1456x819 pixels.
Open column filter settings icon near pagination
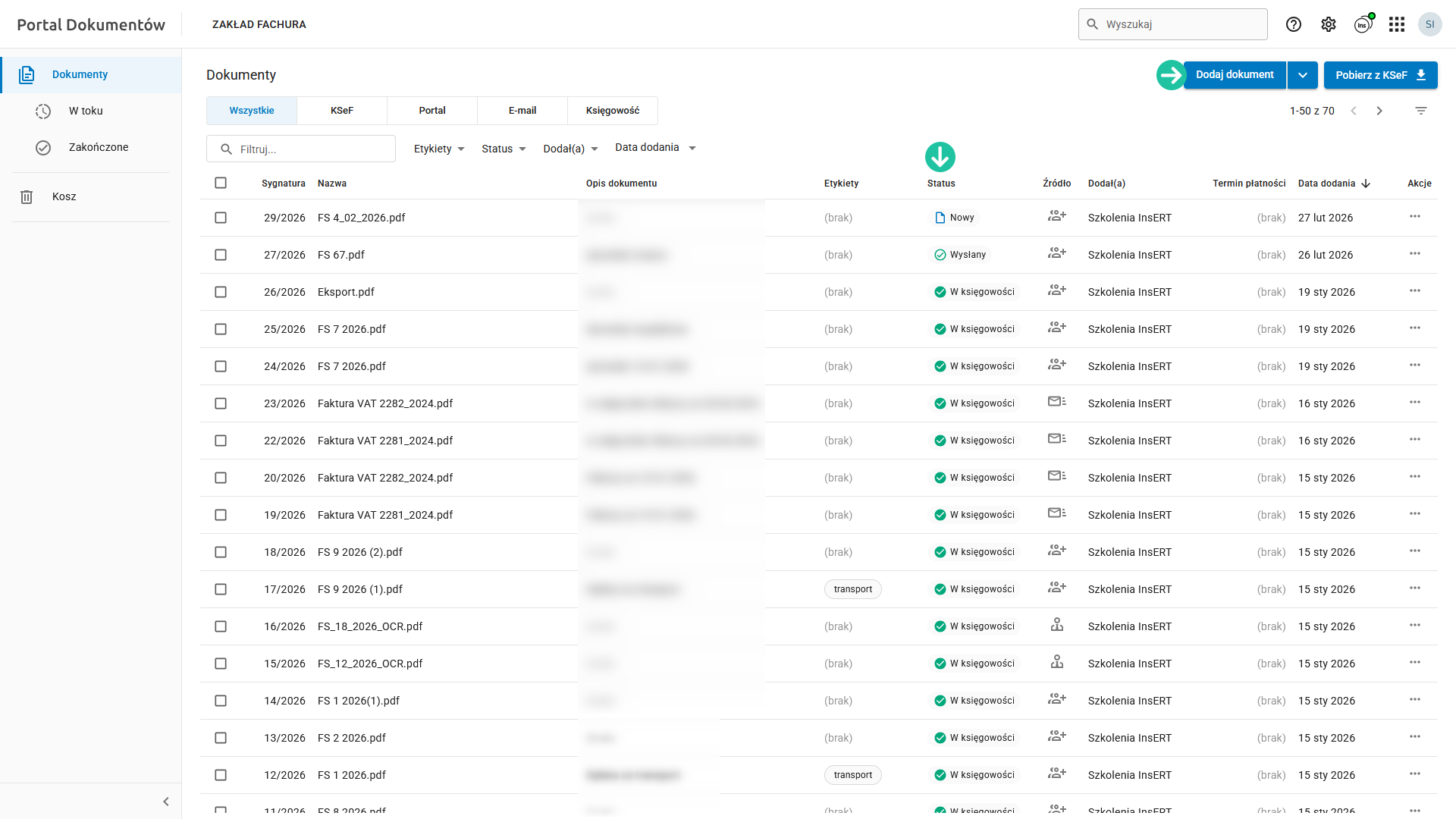point(1421,111)
